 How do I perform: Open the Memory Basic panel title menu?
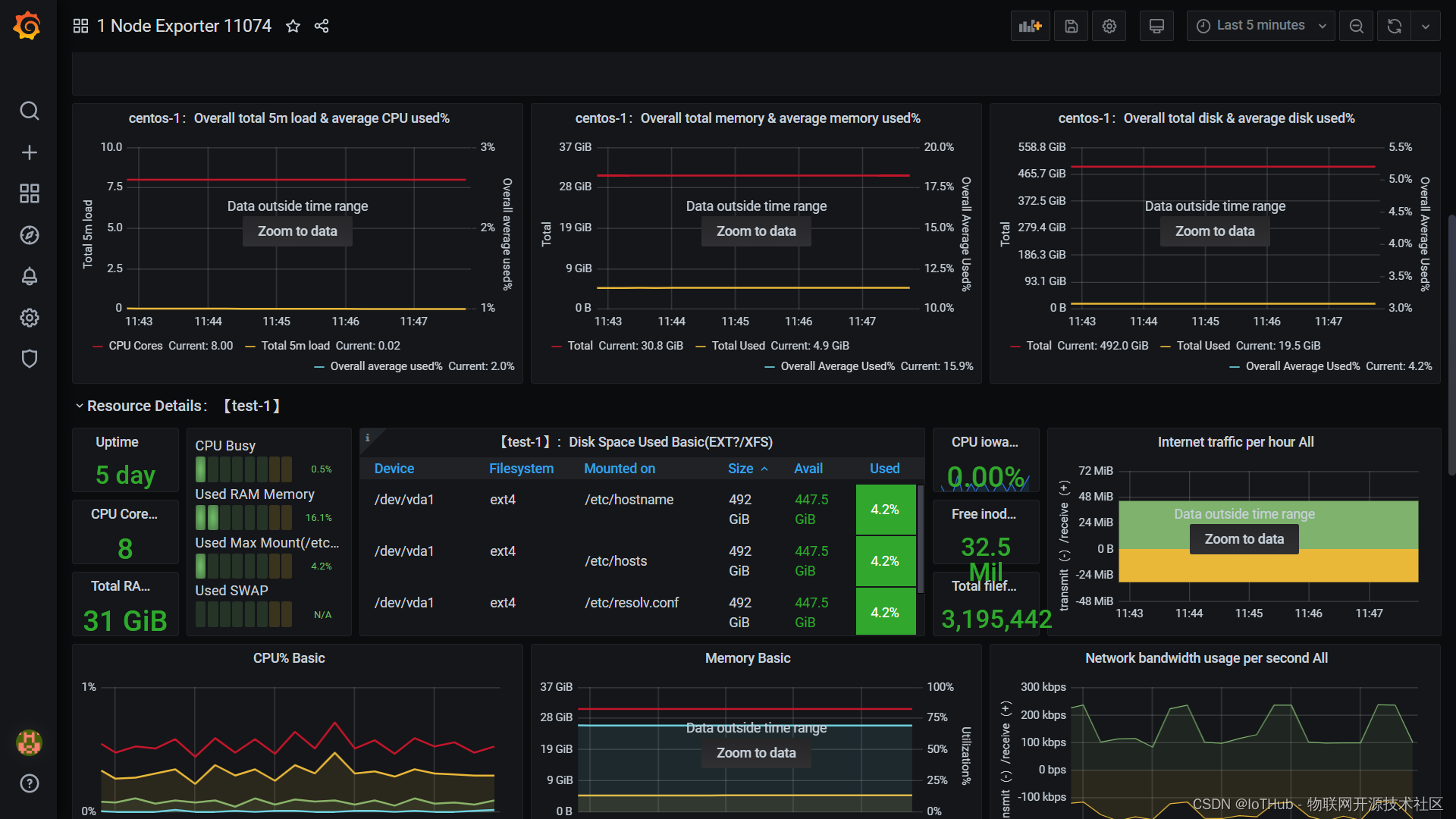[x=748, y=658]
